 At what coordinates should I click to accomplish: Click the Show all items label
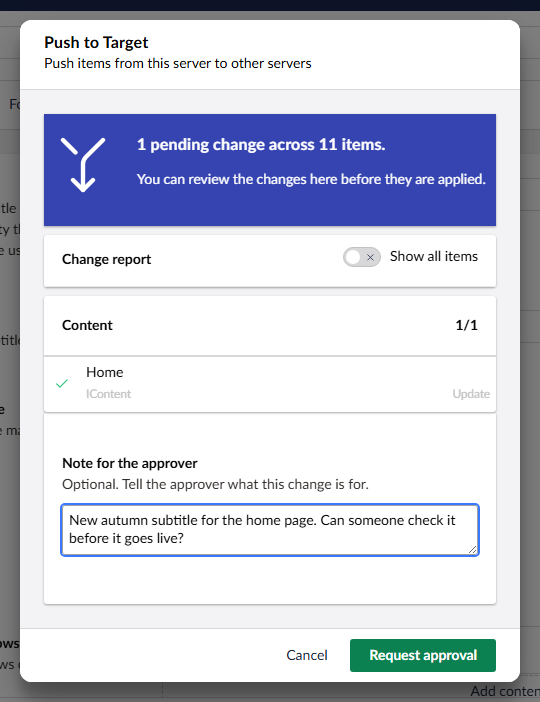[x=434, y=257]
